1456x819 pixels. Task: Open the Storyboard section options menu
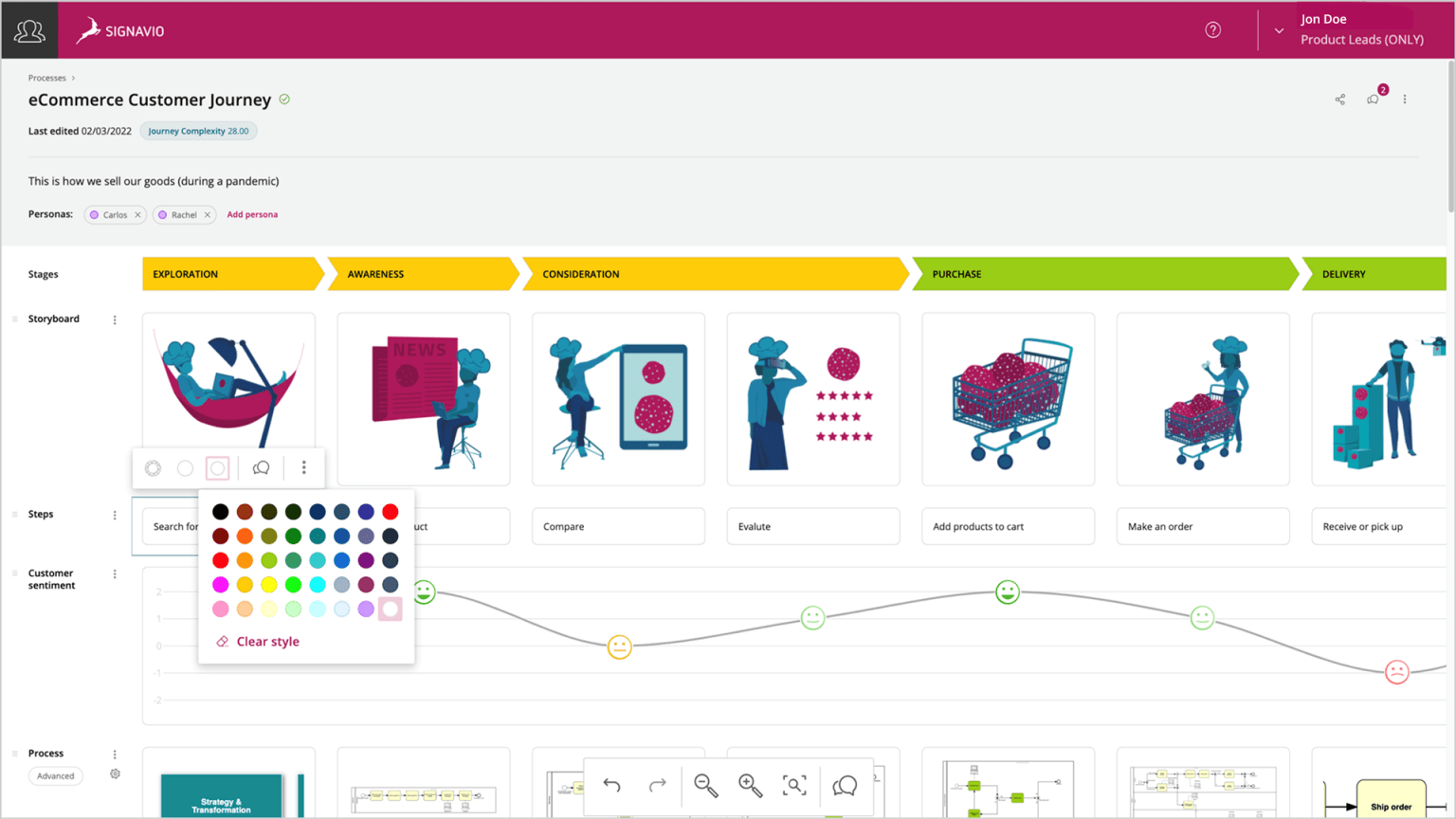tap(115, 319)
